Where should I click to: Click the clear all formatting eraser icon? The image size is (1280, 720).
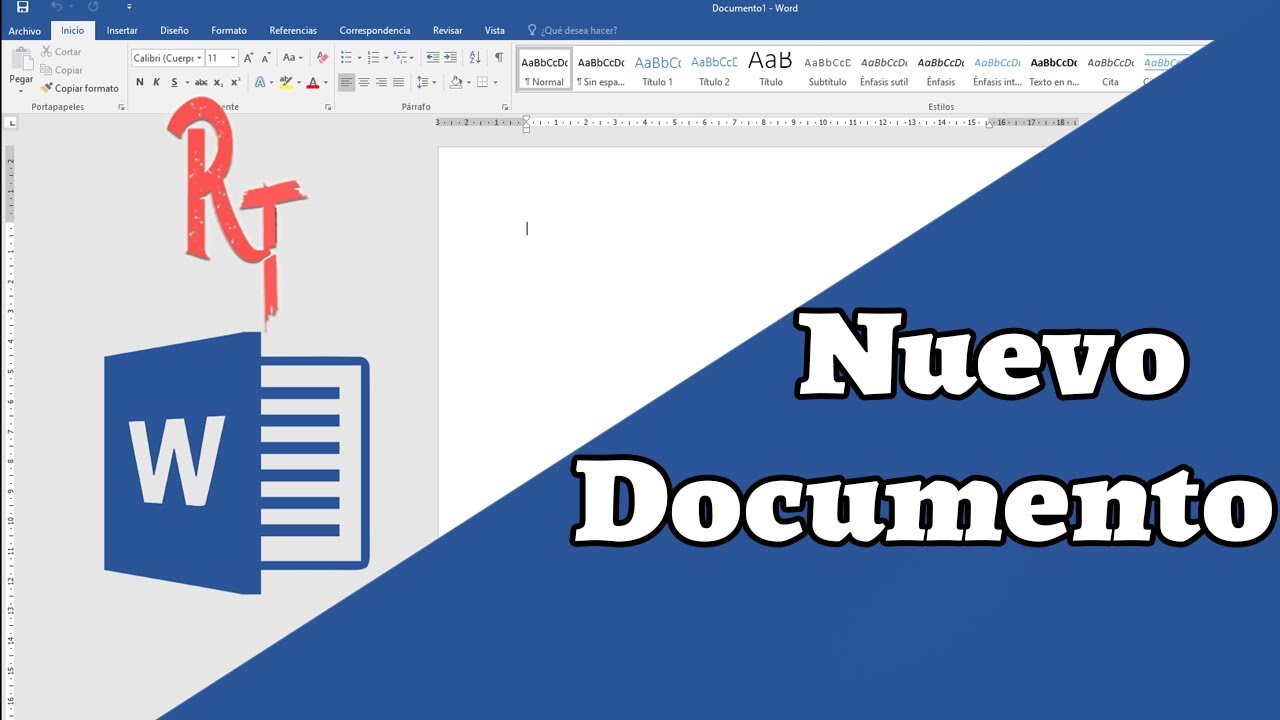(322, 58)
